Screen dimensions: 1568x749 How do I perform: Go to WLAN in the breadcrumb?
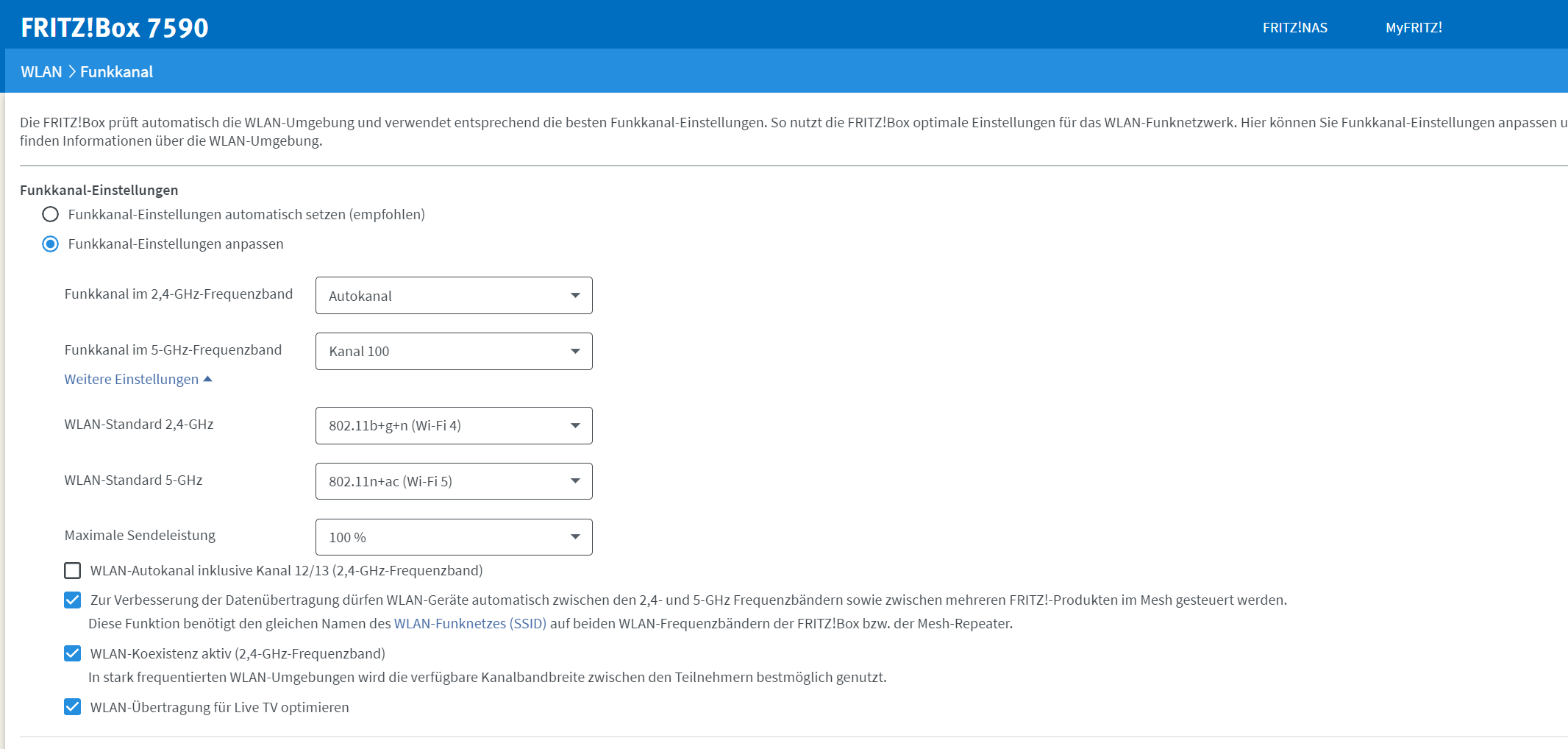pyautogui.click(x=41, y=72)
